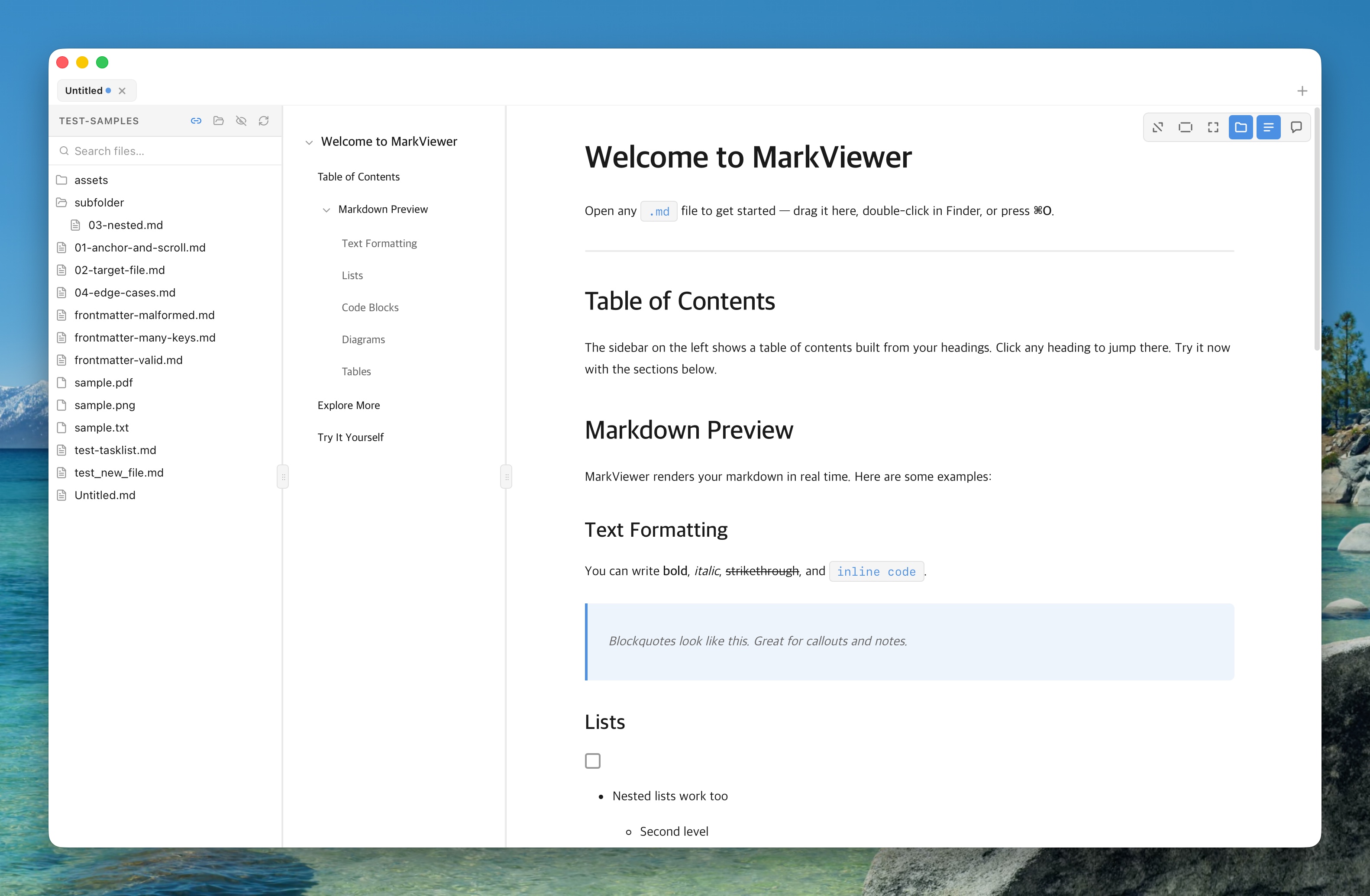Viewport: 1370px width, 896px height.
Task: Refresh the file list
Action: [x=264, y=121]
